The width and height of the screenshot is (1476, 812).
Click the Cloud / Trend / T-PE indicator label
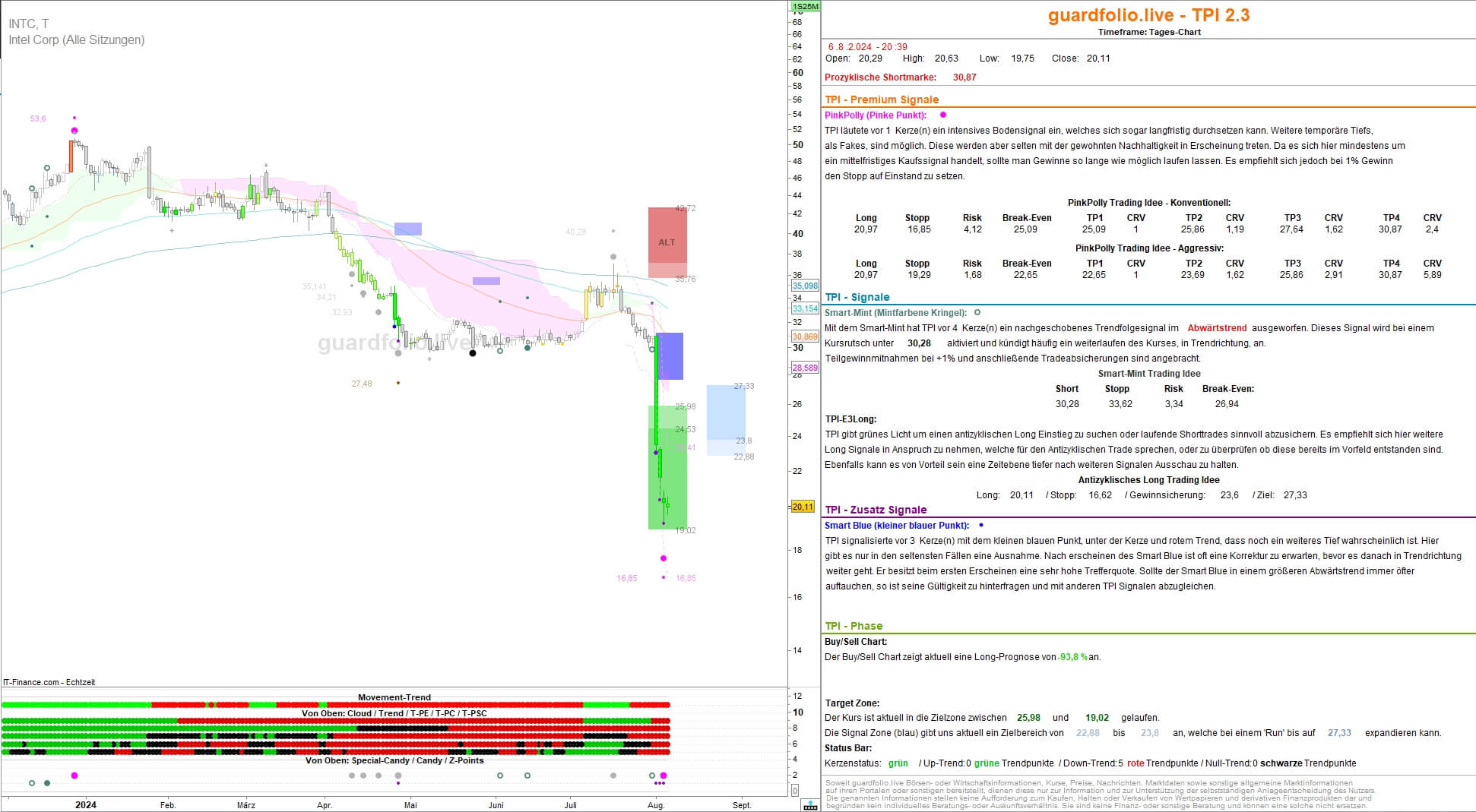(394, 713)
